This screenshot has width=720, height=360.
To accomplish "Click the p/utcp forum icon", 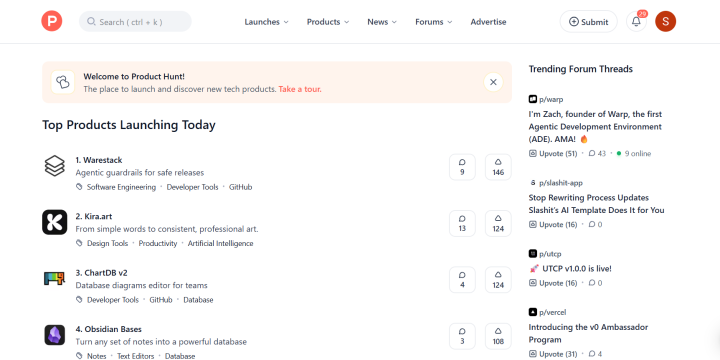I will (533, 254).
